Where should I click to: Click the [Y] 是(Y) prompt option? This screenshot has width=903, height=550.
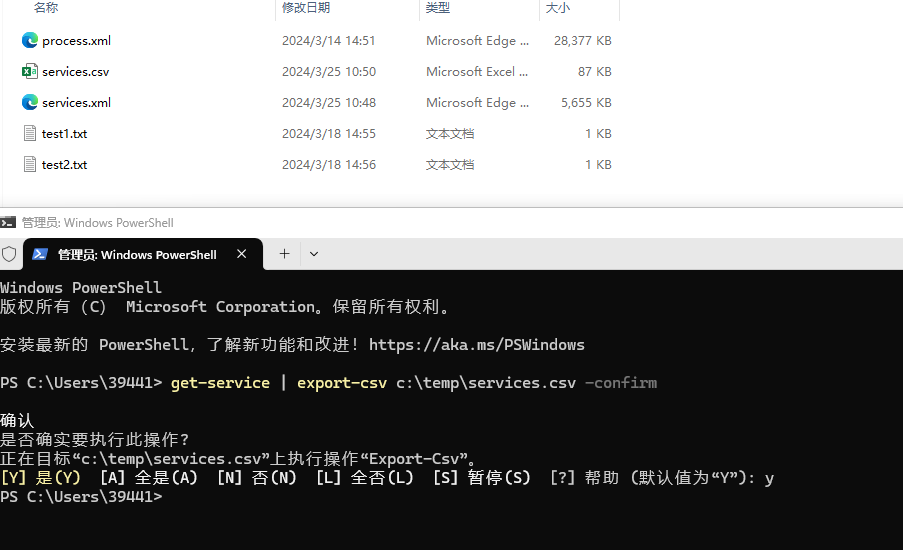pos(41,477)
